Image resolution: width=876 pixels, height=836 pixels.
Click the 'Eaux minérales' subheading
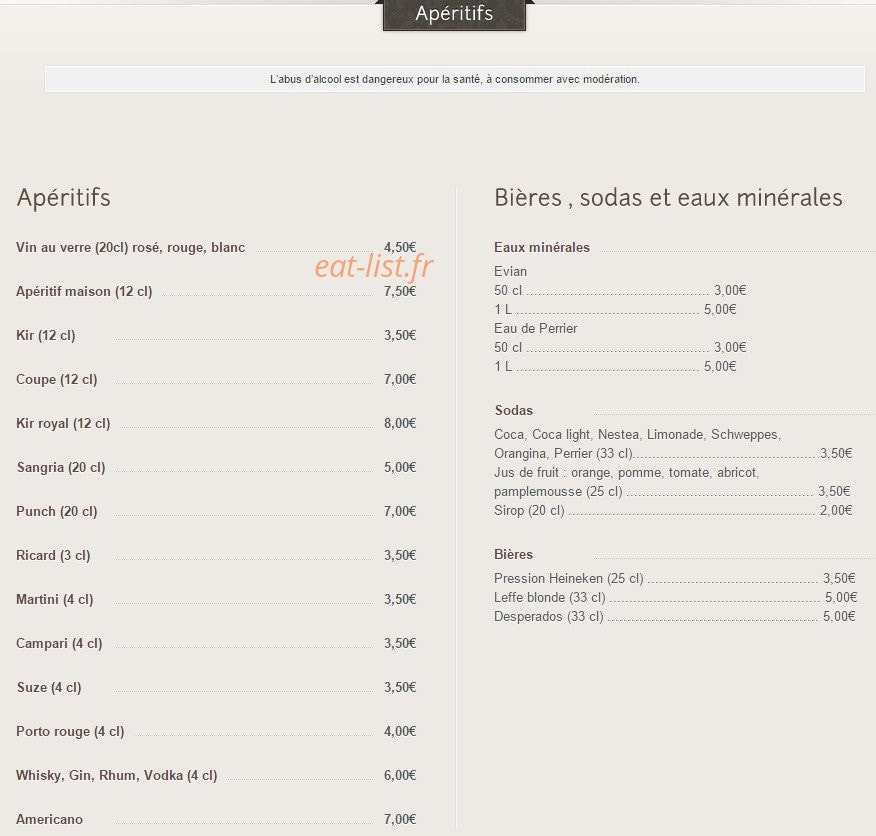click(x=542, y=248)
